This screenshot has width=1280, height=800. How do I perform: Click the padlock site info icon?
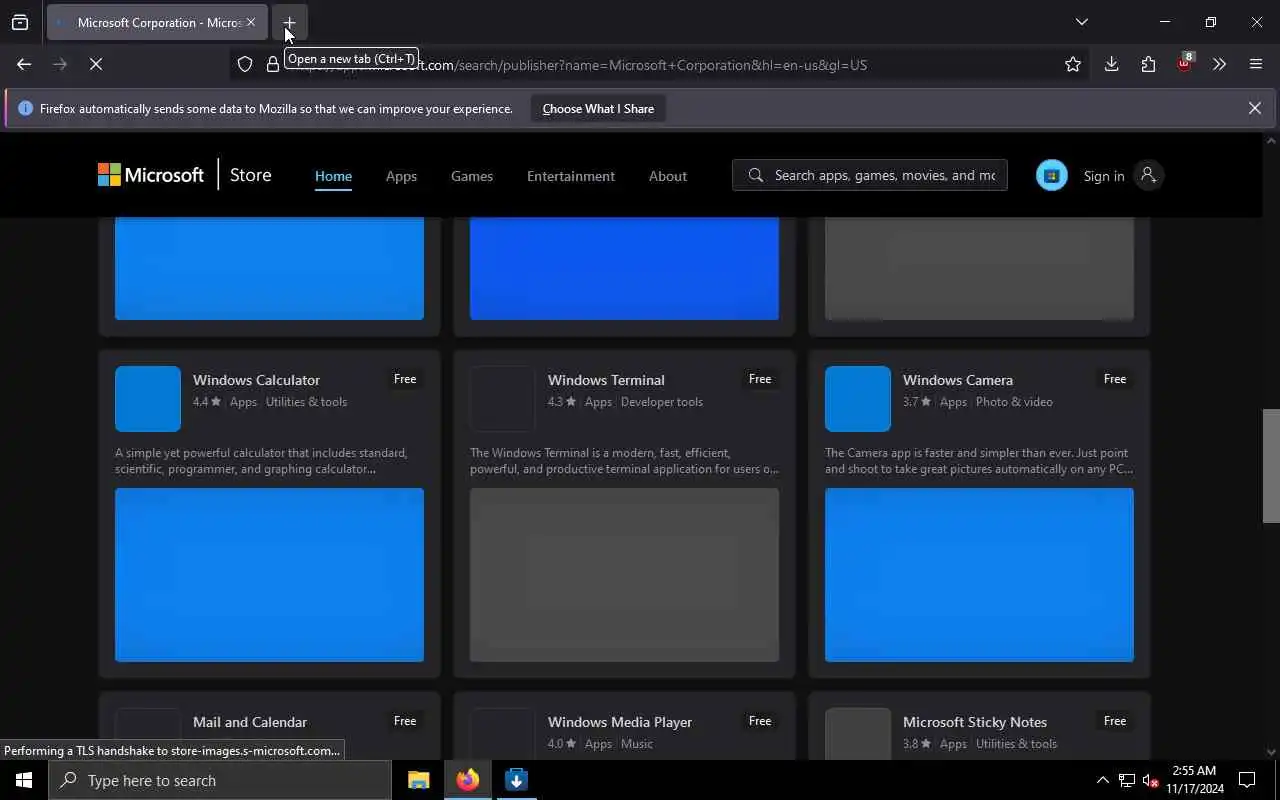tap(272, 65)
